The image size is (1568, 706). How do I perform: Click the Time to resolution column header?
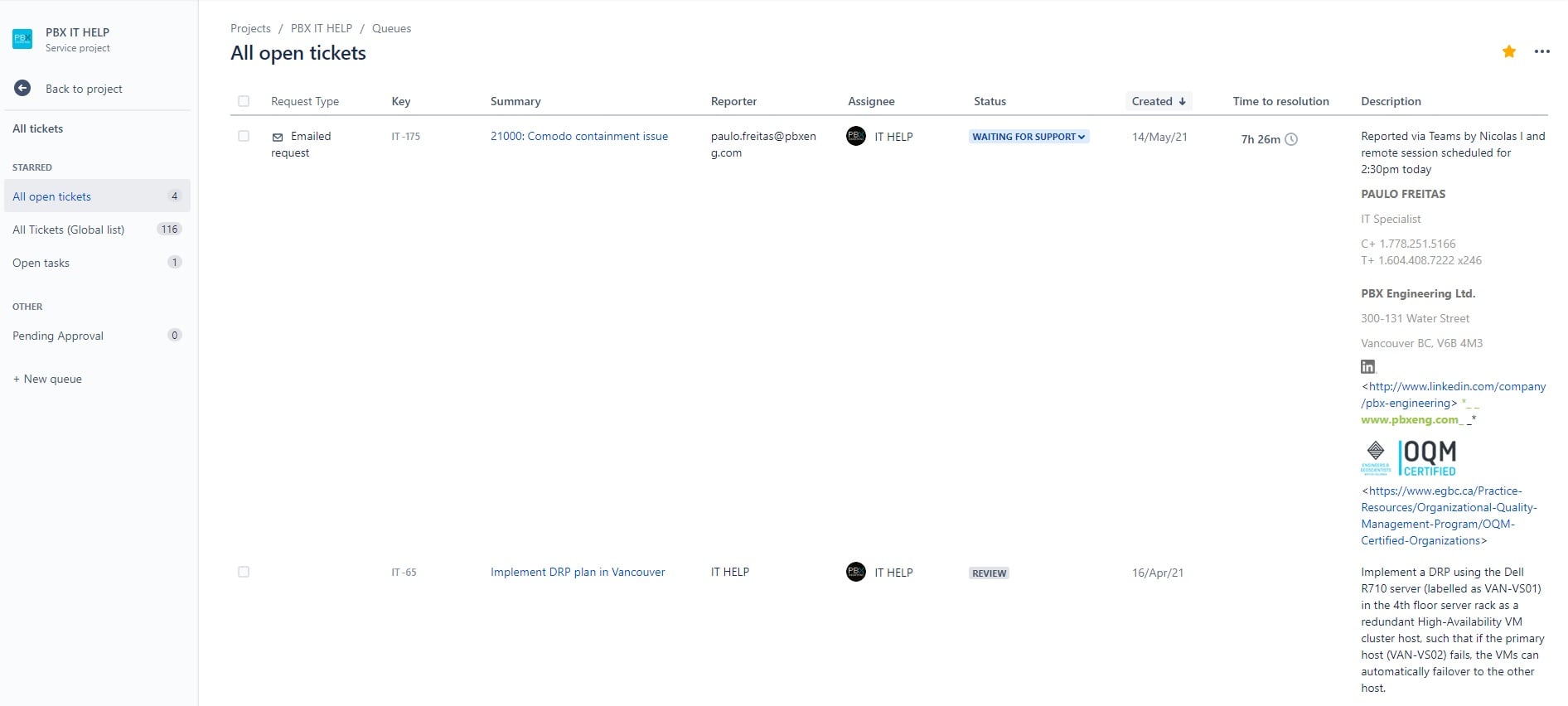(x=1280, y=101)
